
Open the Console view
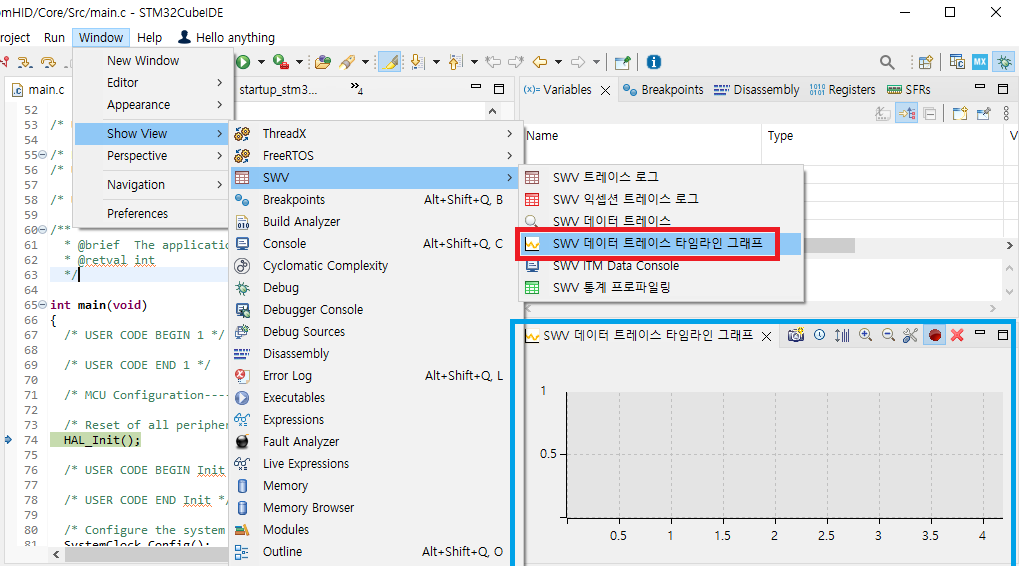click(x=375, y=244)
